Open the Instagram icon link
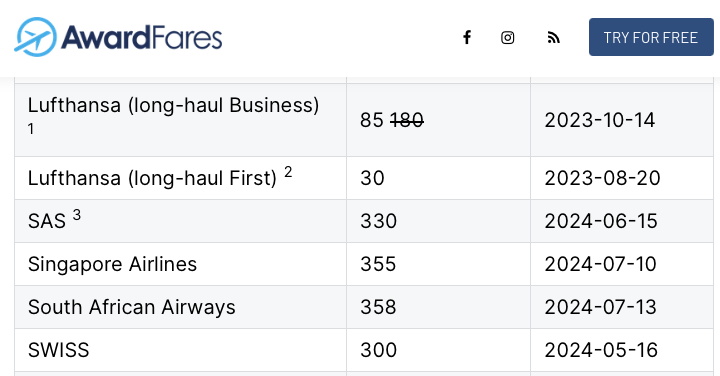Viewport: 720px width, 376px height. point(507,37)
